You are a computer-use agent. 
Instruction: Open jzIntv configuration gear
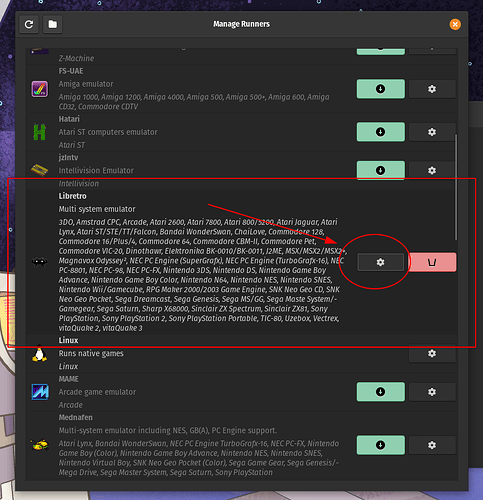(x=432, y=170)
